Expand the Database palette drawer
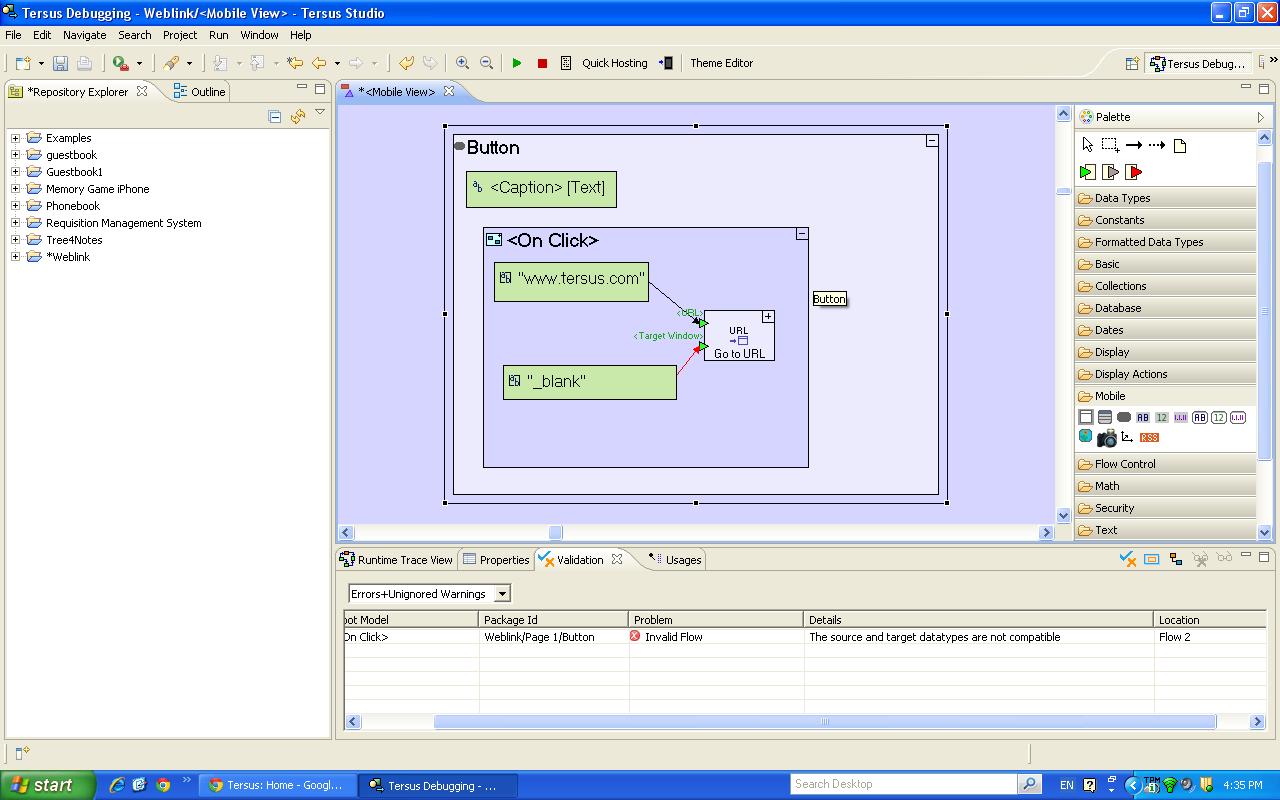This screenshot has width=1280, height=800. (1117, 308)
